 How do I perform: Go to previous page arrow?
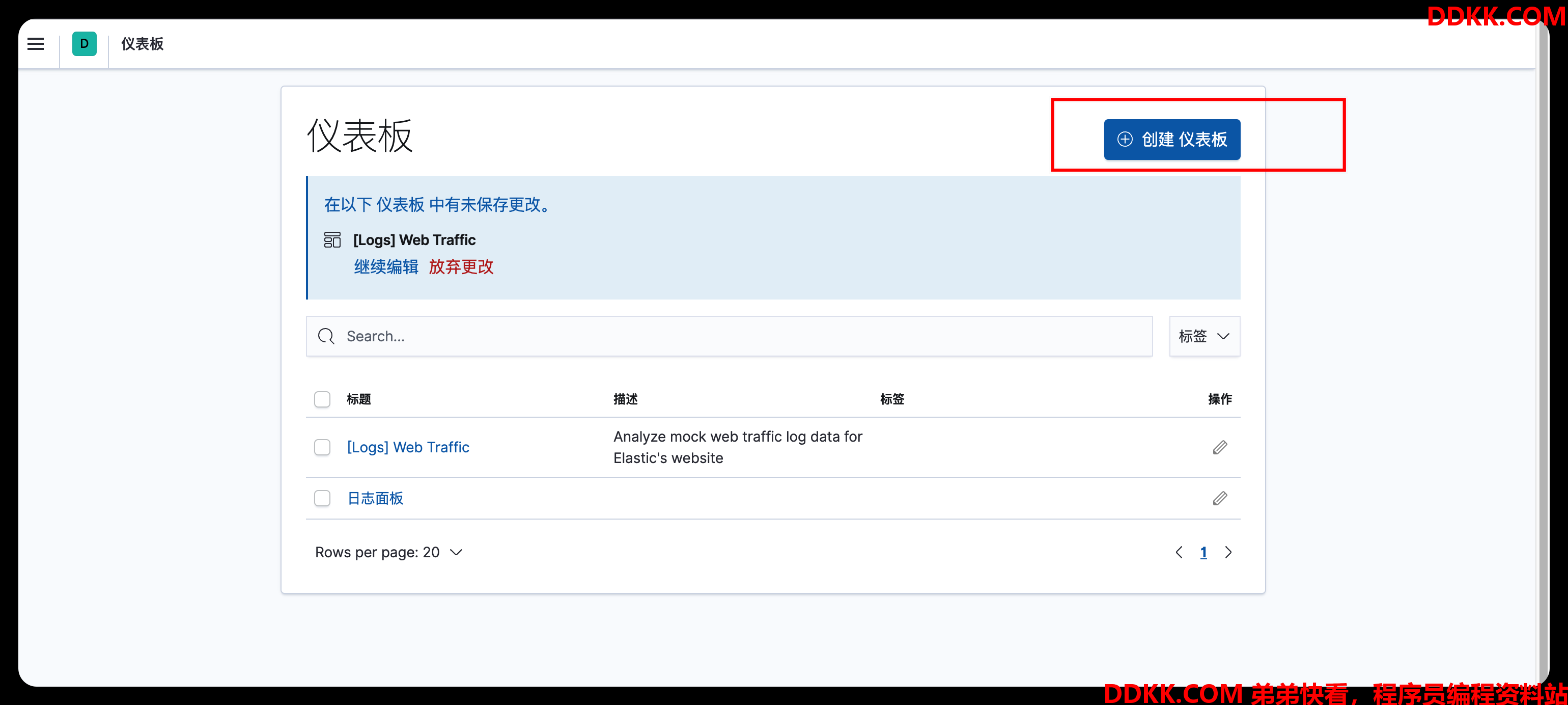pyautogui.click(x=1179, y=552)
